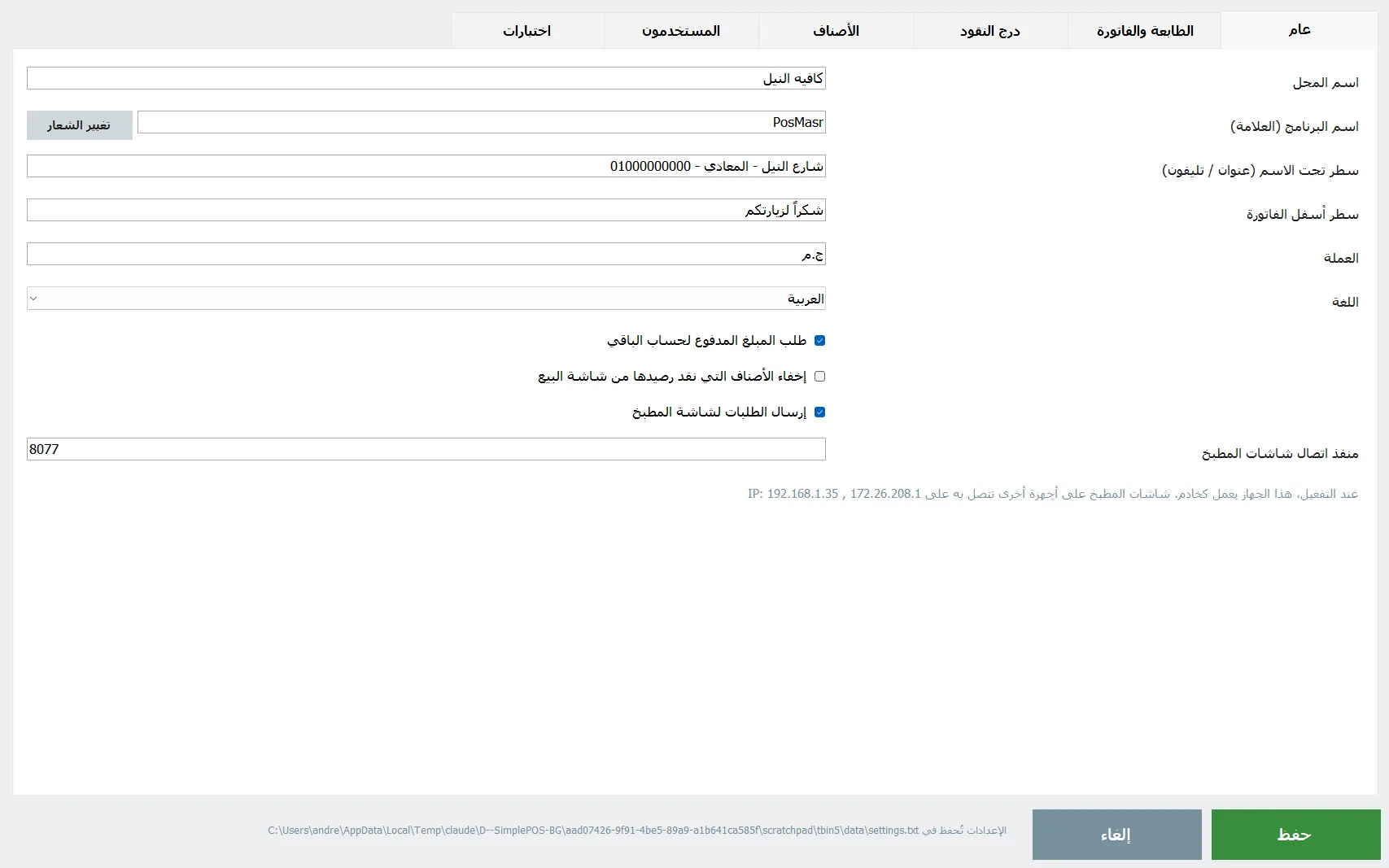Open the الطابعة والفاتورة tab
The image size is (1389, 868).
(1144, 31)
